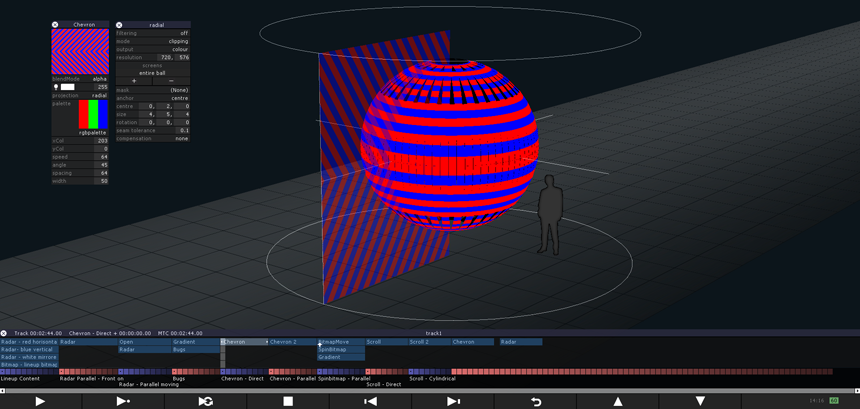The height and width of the screenshot is (409, 860).
Task: Jump to 'Radar Parallel - Front on' section label
Action: [92, 378]
